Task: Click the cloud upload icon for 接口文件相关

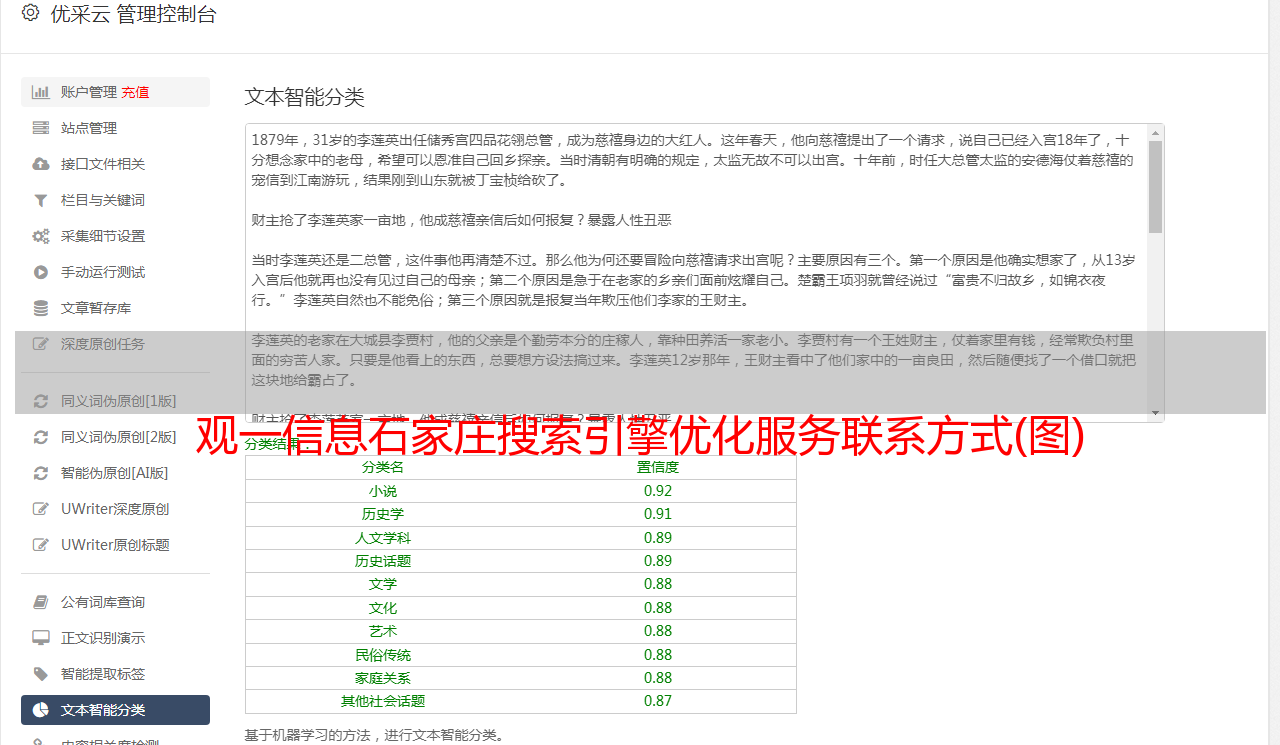Action: pyautogui.click(x=41, y=164)
